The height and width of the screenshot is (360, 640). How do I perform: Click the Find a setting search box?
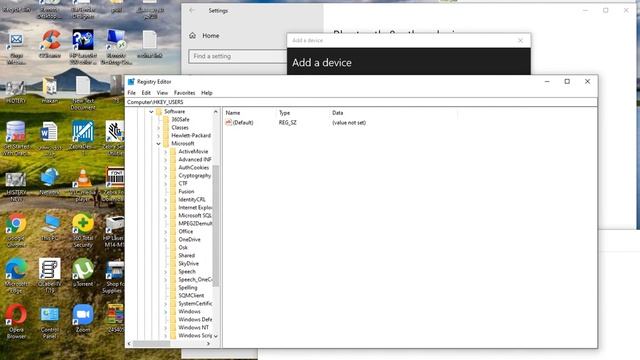tap(238, 56)
